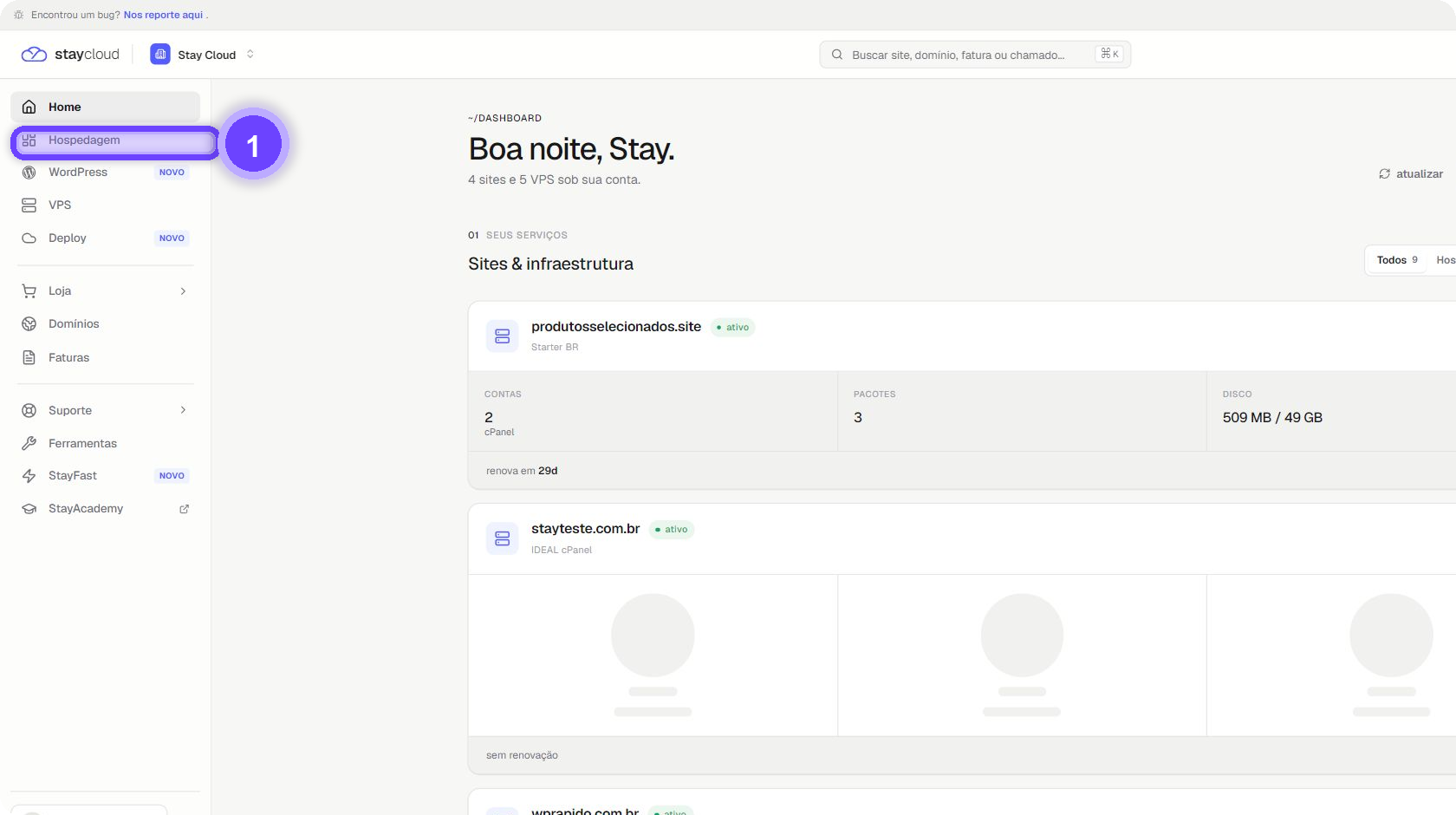
Task: Click the Faturas document icon
Action: 29,357
